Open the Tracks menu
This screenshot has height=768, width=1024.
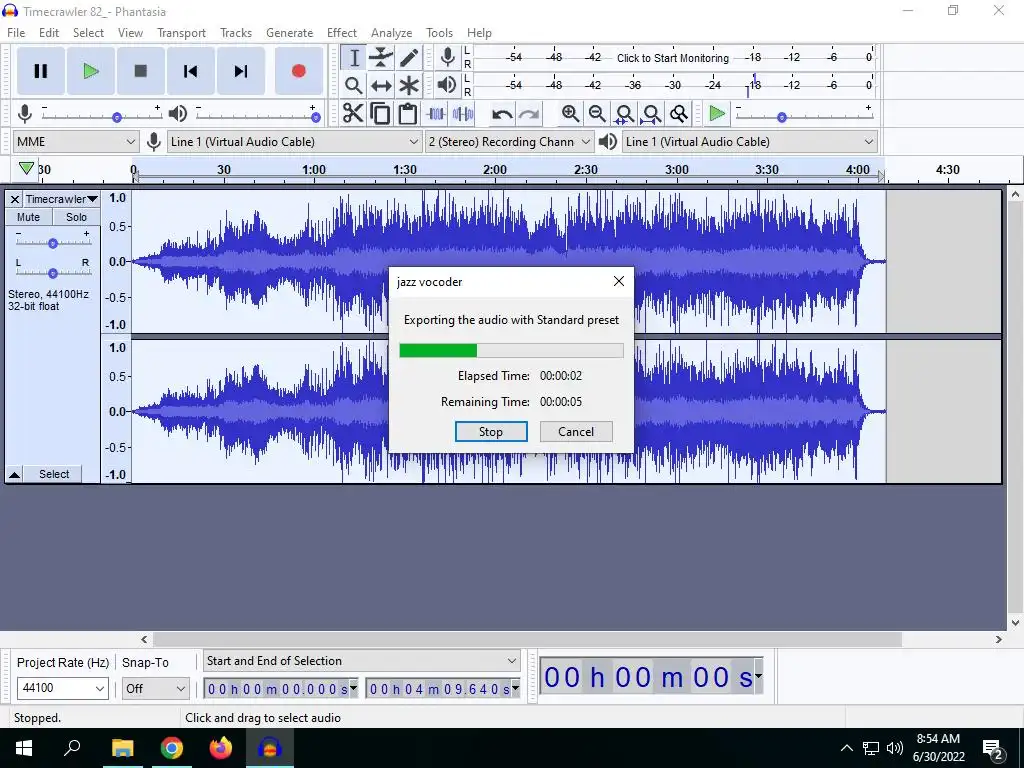pyautogui.click(x=236, y=33)
